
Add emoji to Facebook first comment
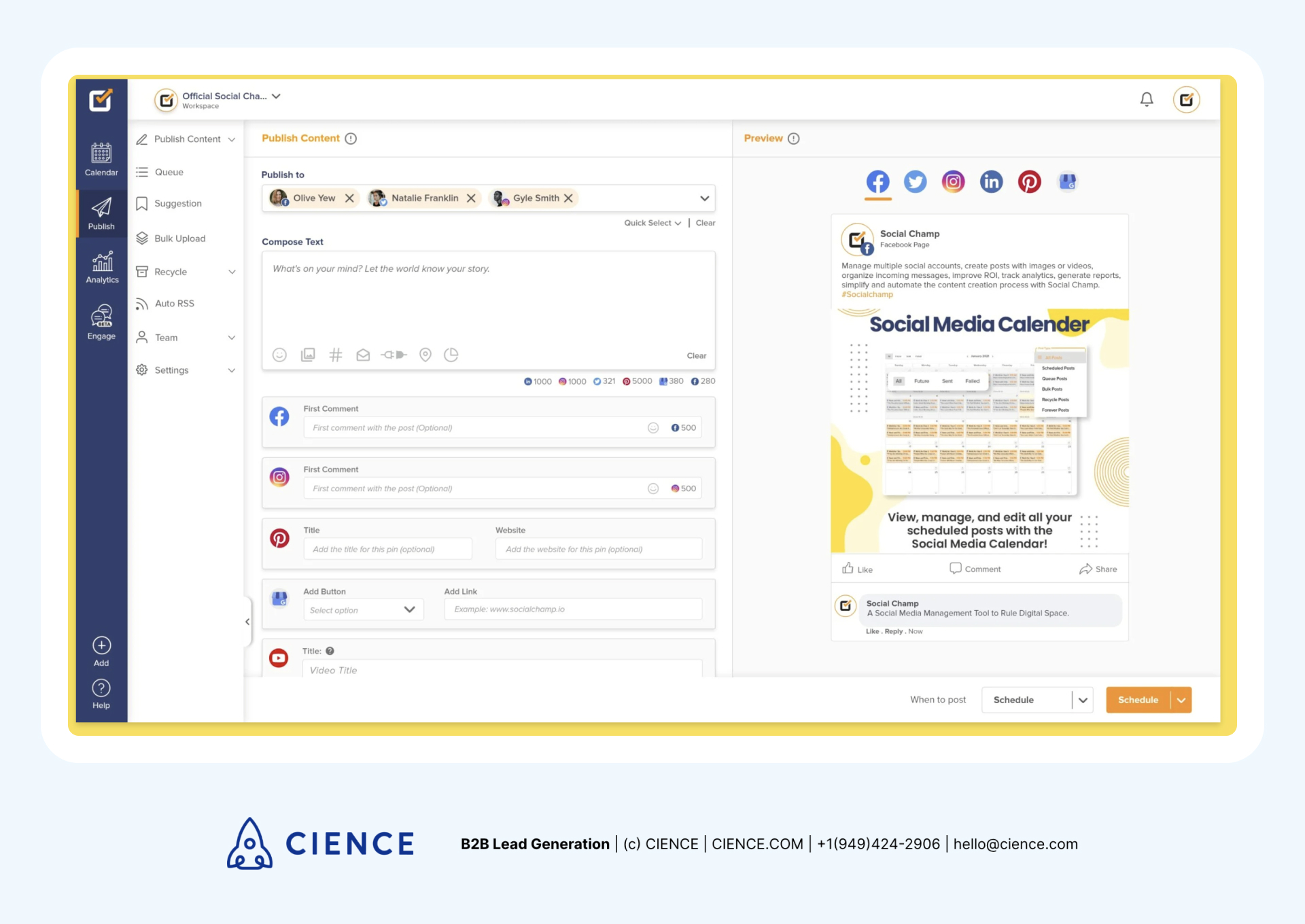pos(653,428)
